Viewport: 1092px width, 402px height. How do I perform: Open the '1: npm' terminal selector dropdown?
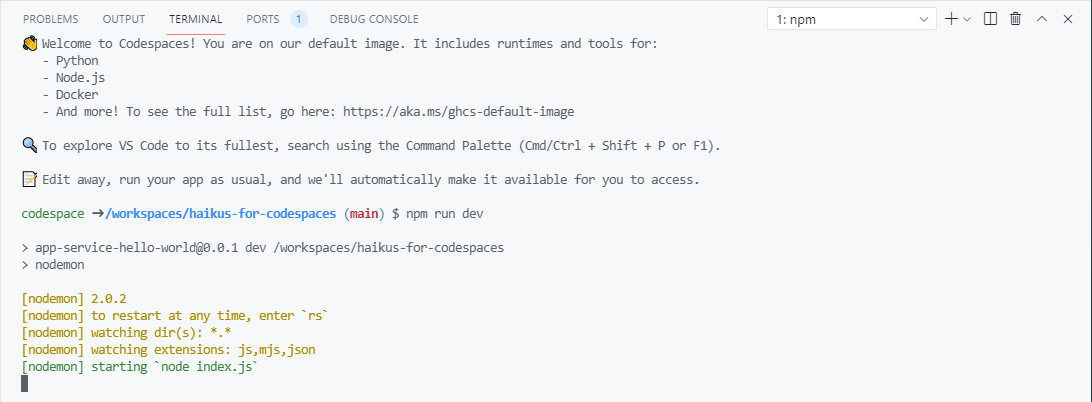(851, 19)
